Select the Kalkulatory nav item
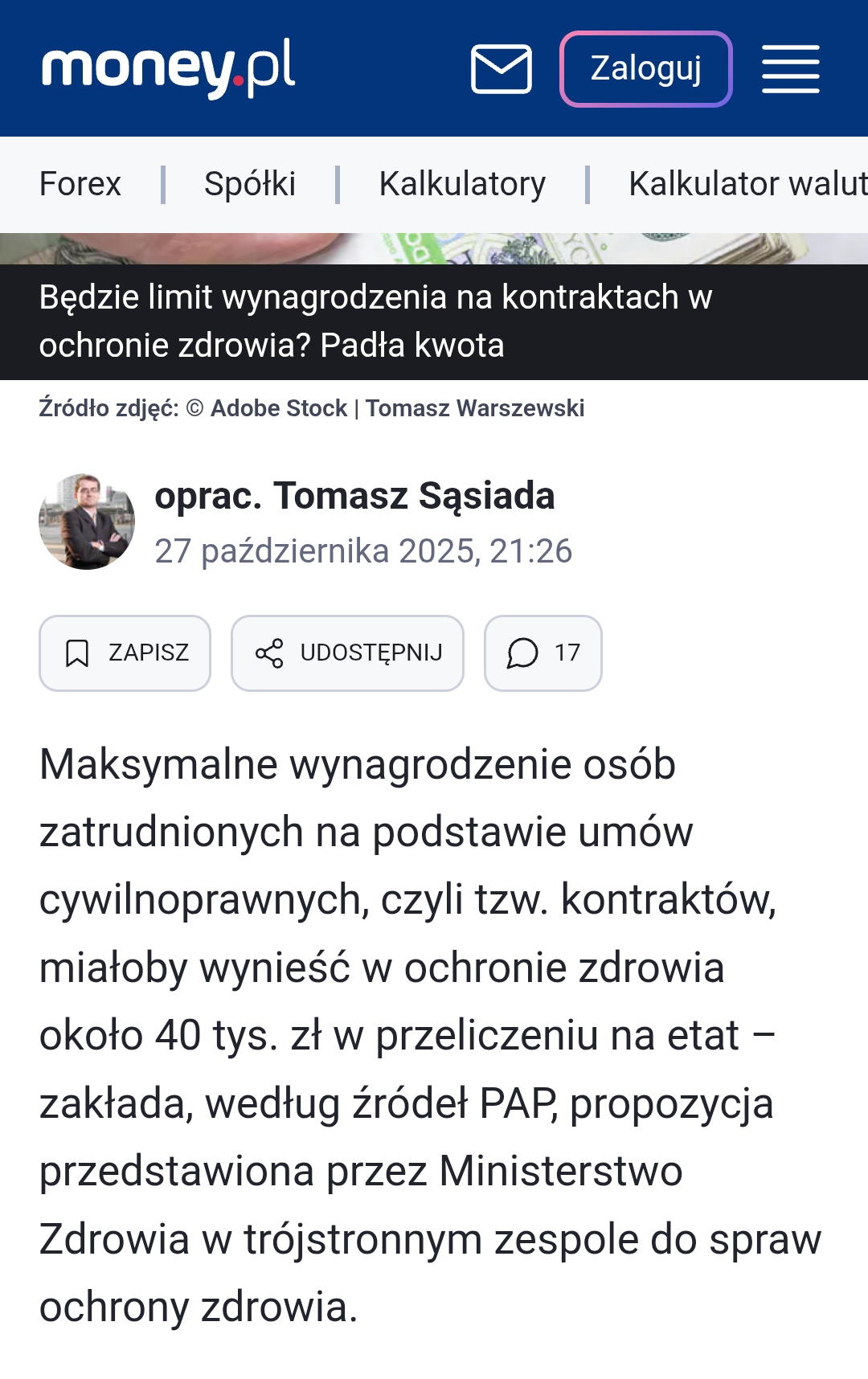Viewport: 868px width, 1379px height. tap(462, 184)
